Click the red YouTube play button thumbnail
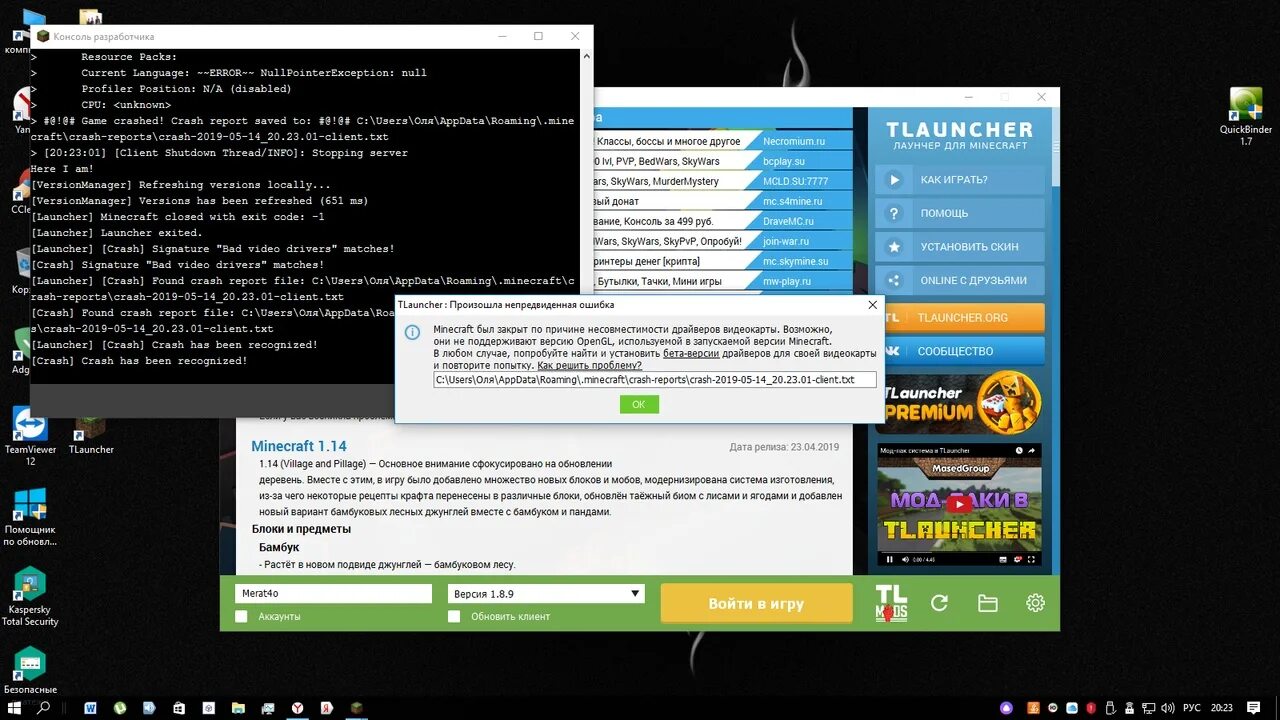Viewport: 1280px width, 720px height. 960,505
